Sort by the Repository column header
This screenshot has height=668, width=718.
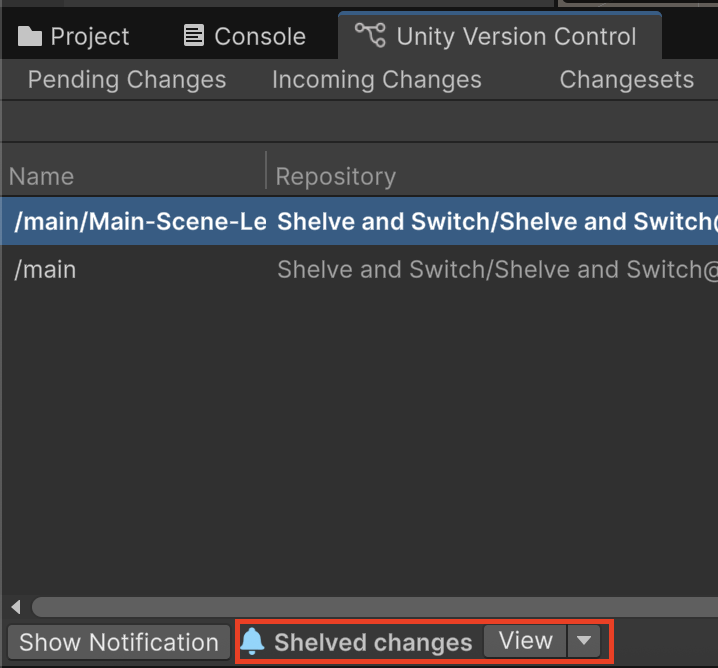point(336,177)
